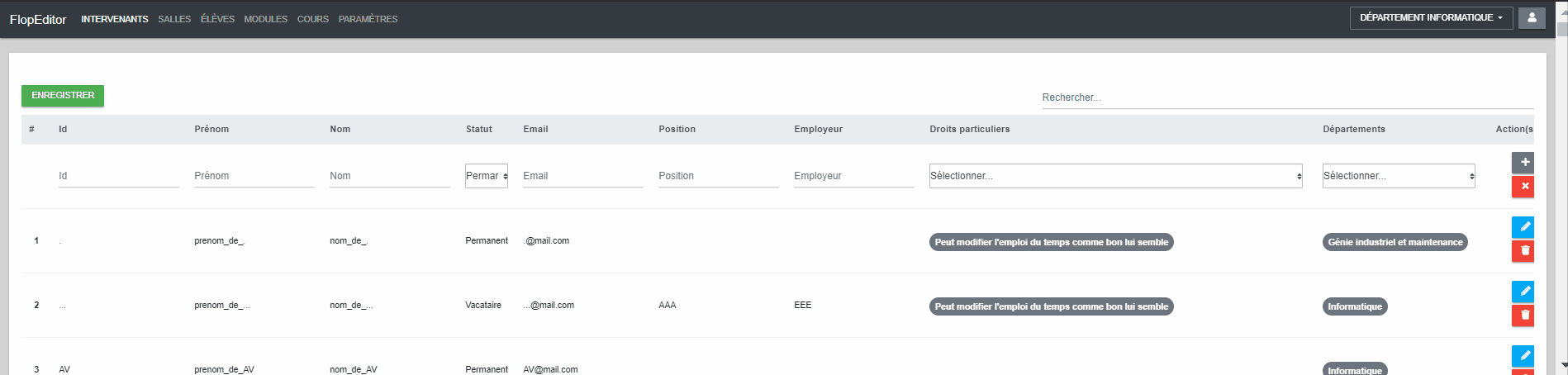
Task: Click row 1's Peut modifier l'emploi badge
Action: pyautogui.click(x=1052, y=242)
